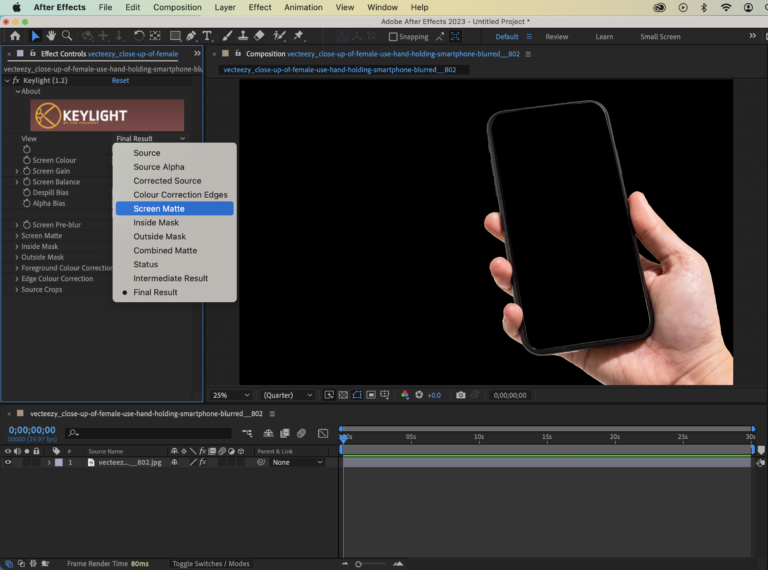Adjust the exposure value +0.0
Viewport: 768px width, 570px height.
click(433, 395)
